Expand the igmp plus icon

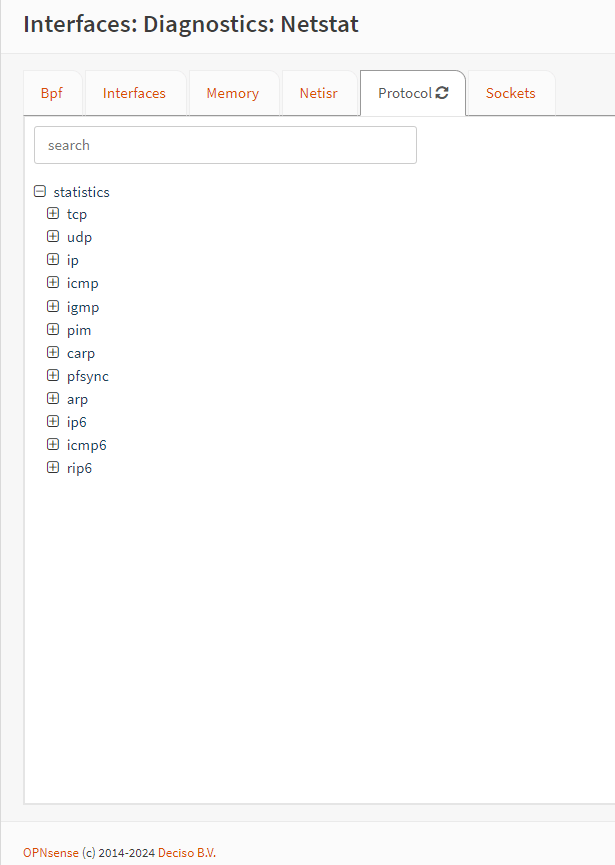[x=53, y=306]
